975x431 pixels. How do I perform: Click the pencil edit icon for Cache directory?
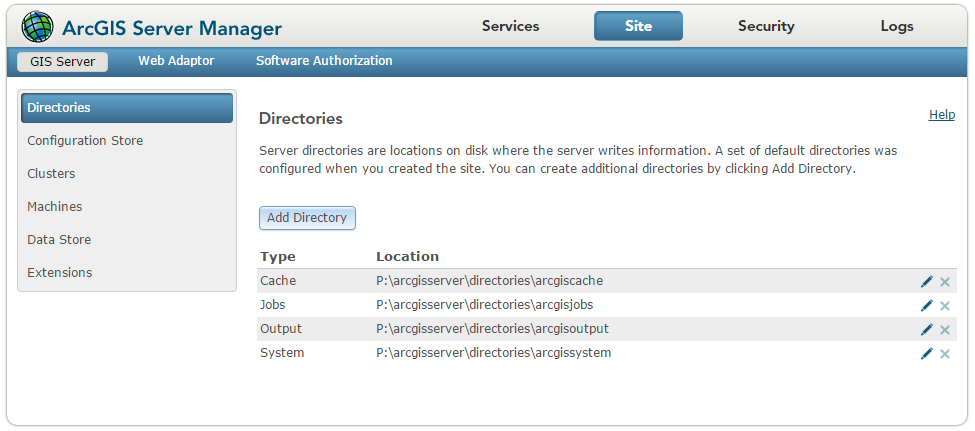click(x=927, y=282)
